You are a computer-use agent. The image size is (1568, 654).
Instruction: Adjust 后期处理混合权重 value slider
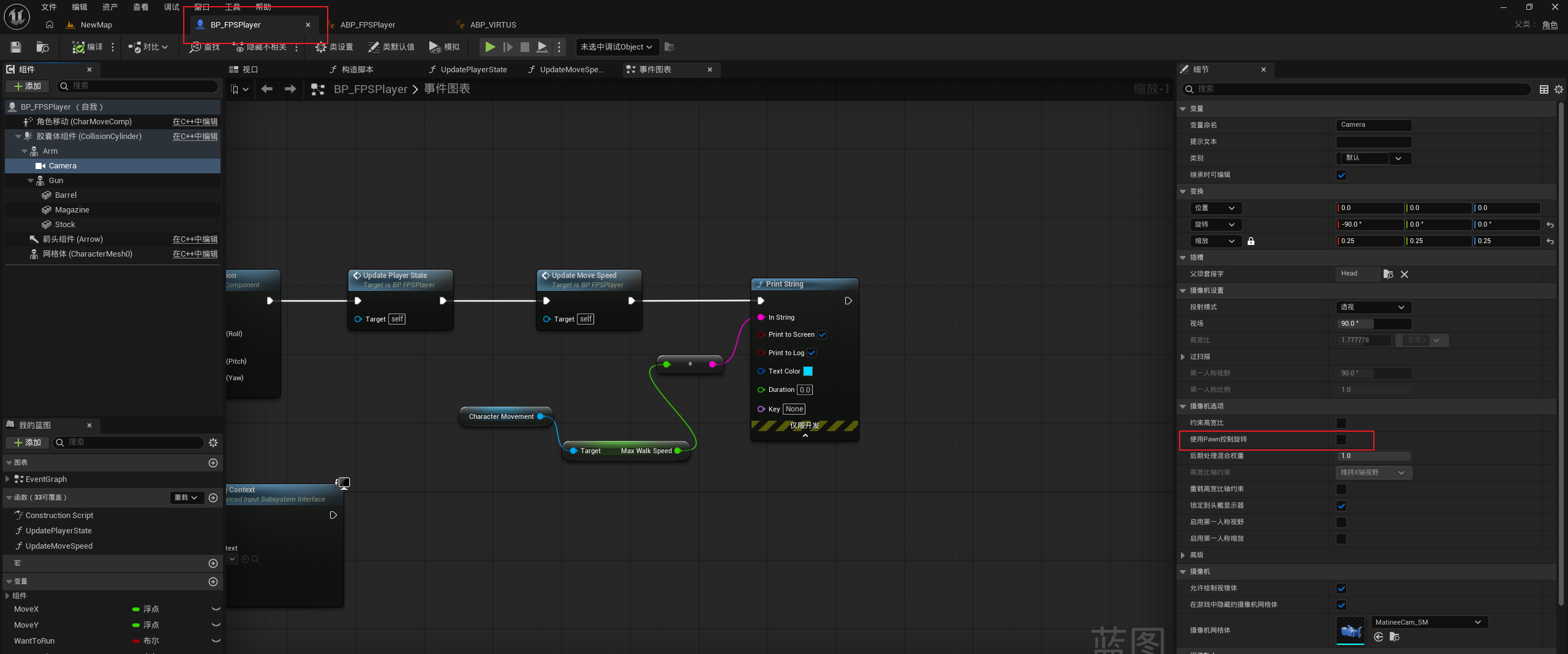pyautogui.click(x=1374, y=456)
